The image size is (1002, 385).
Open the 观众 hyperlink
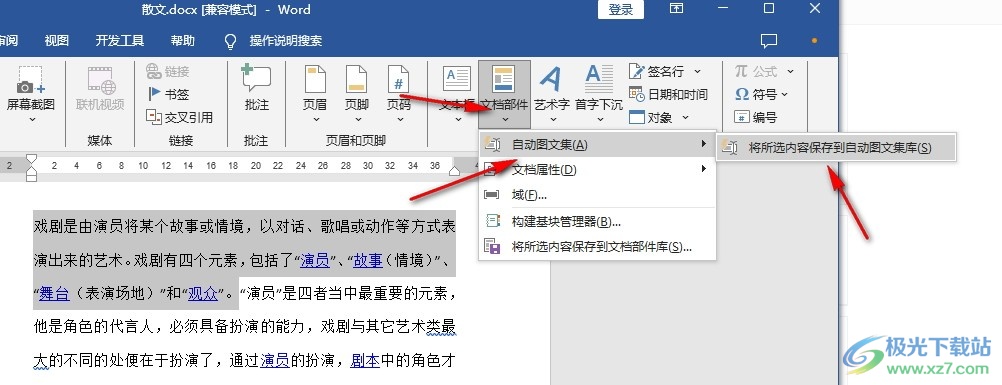click(x=203, y=294)
